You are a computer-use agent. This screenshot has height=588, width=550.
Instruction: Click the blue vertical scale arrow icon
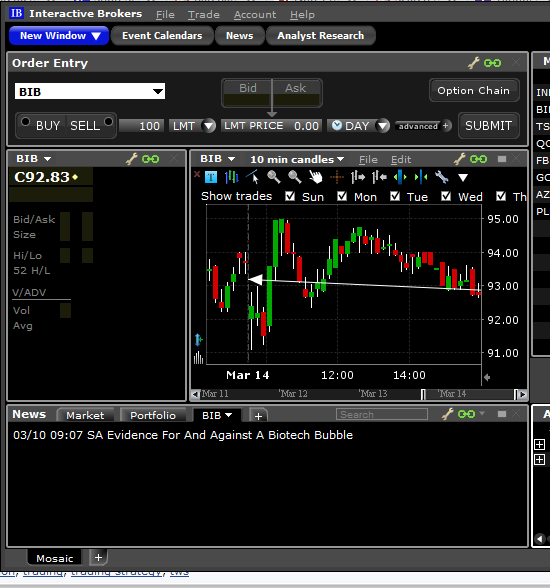tap(198, 340)
